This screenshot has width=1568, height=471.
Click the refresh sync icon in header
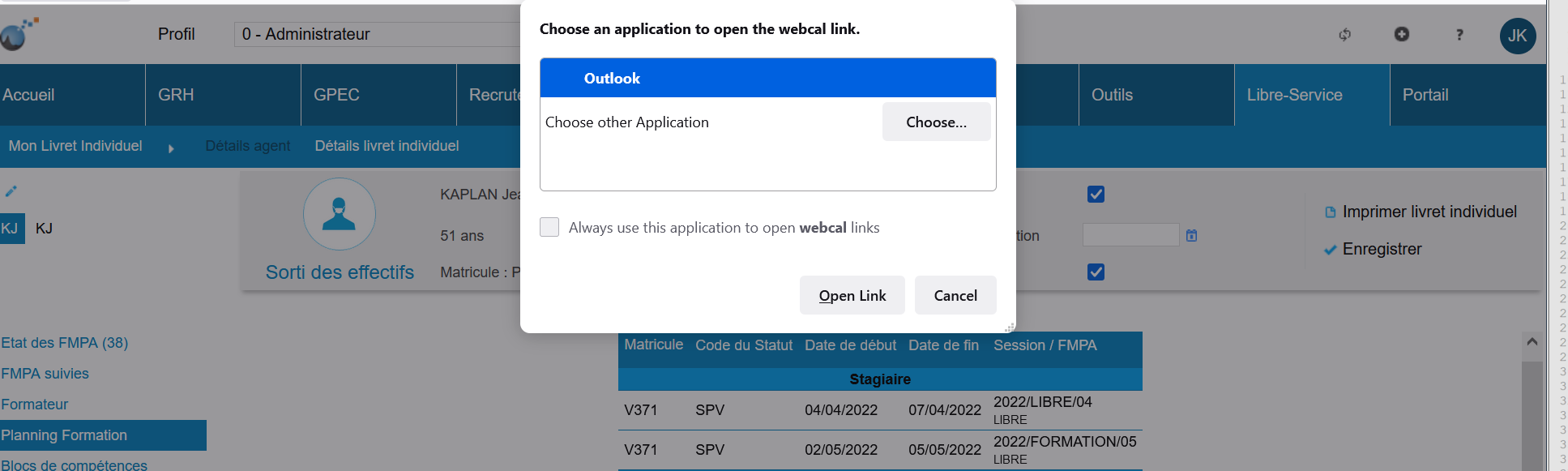[x=1344, y=35]
